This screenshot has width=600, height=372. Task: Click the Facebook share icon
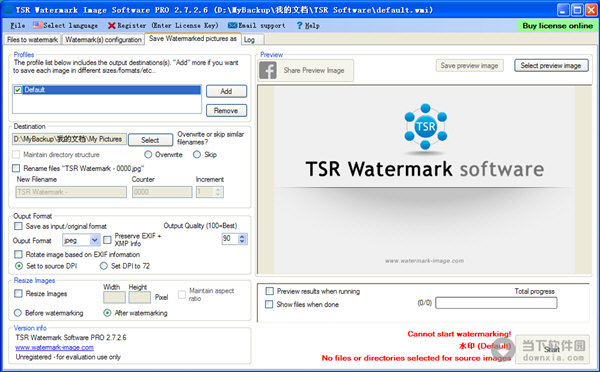click(x=267, y=70)
